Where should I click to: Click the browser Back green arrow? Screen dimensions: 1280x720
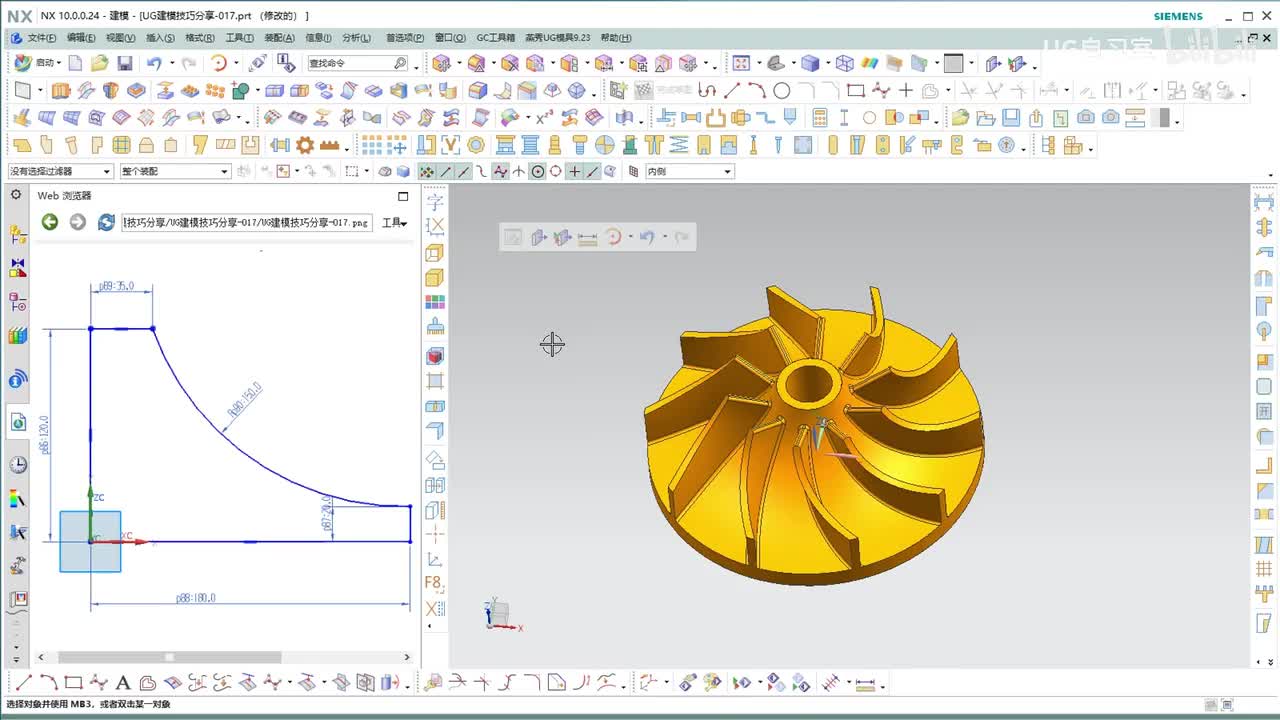coord(49,222)
